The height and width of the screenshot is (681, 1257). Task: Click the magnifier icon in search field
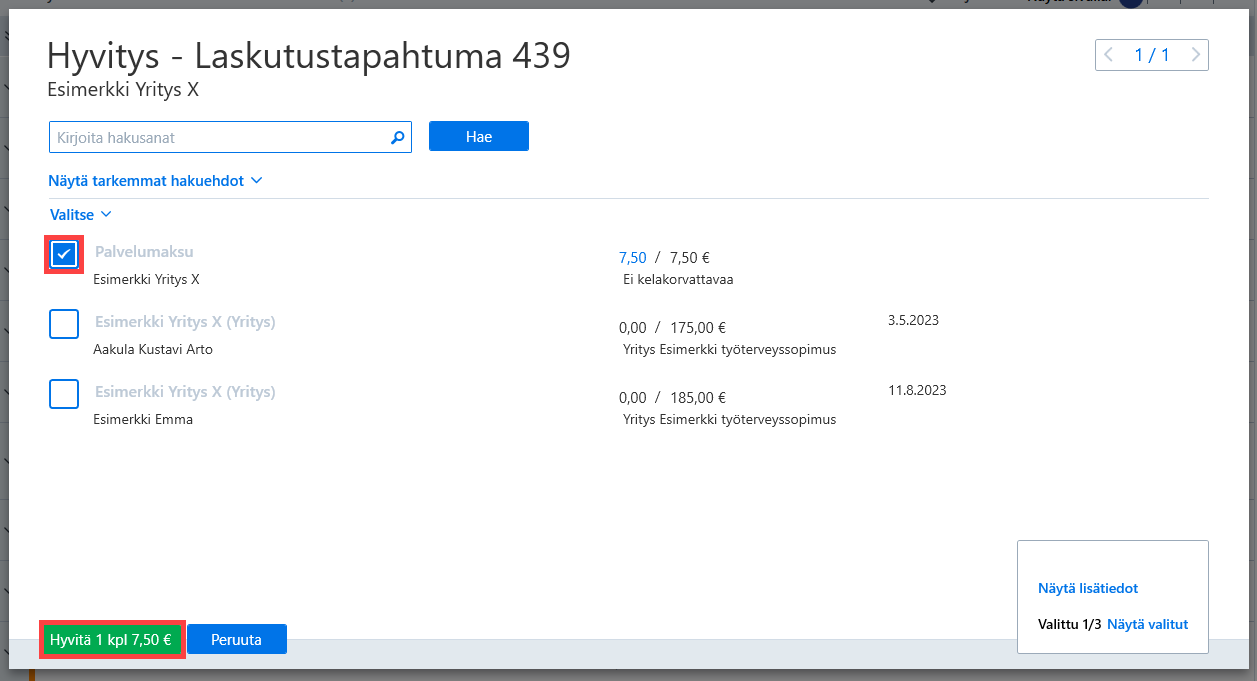click(397, 138)
